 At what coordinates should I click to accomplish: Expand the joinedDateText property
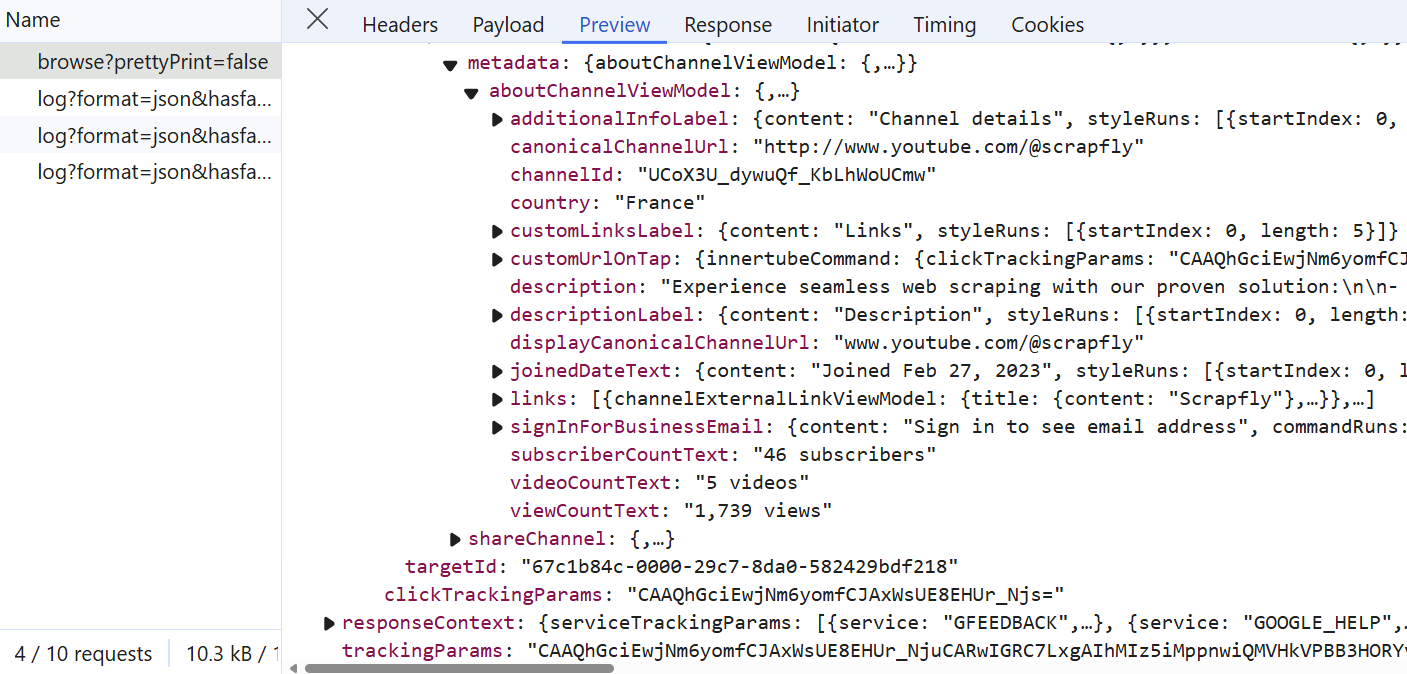(497, 372)
